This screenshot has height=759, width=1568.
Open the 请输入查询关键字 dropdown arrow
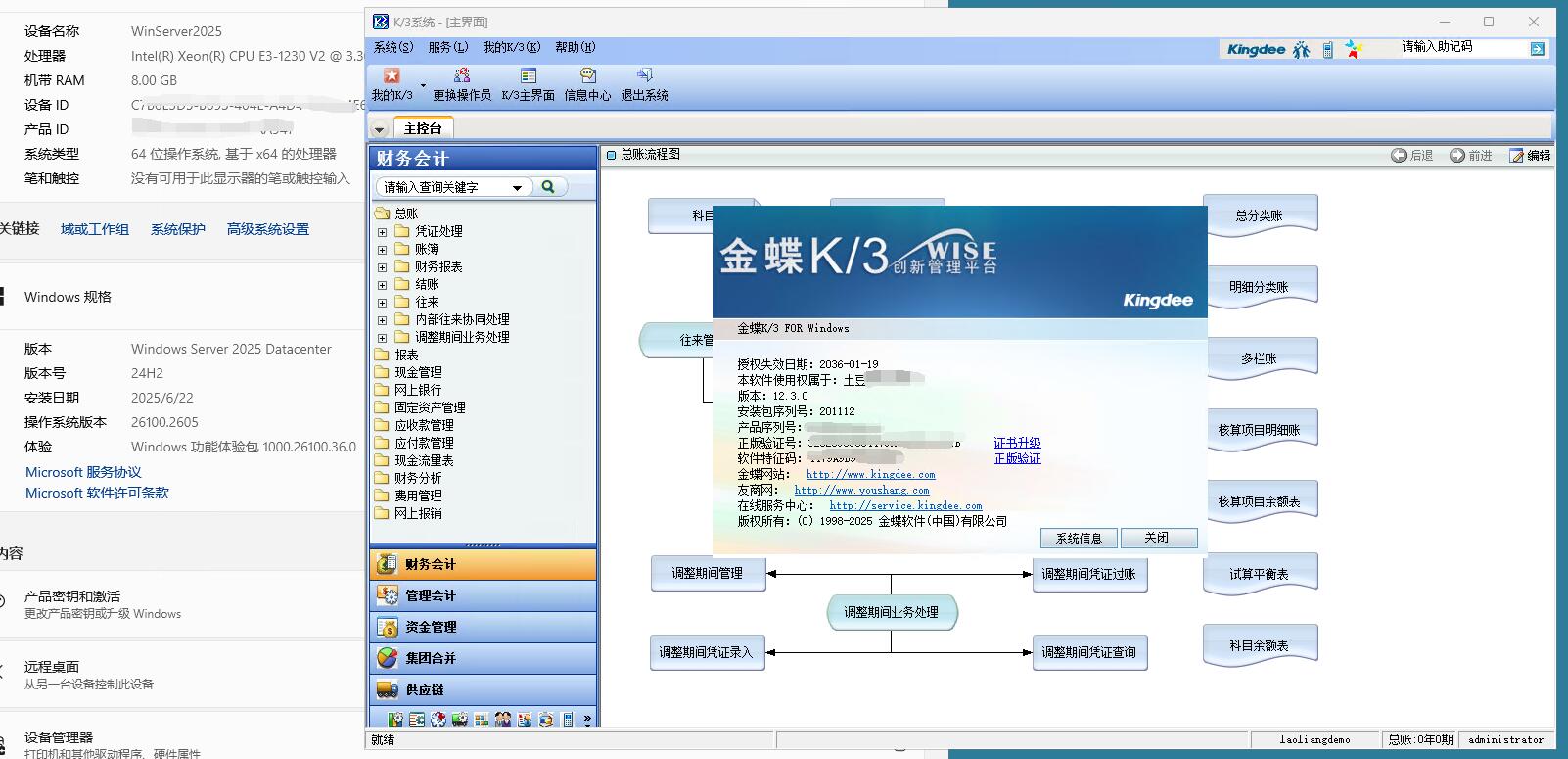517,188
